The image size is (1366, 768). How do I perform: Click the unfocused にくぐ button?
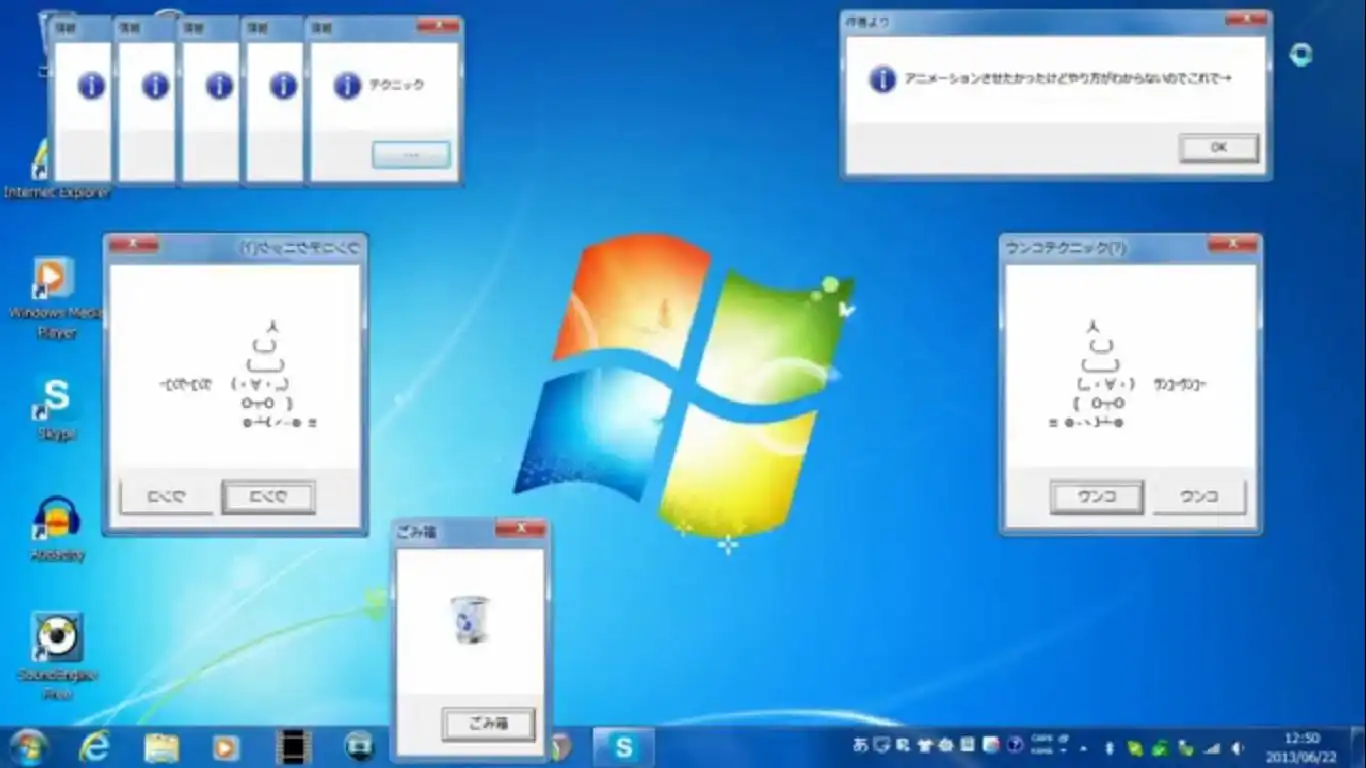coord(166,497)
